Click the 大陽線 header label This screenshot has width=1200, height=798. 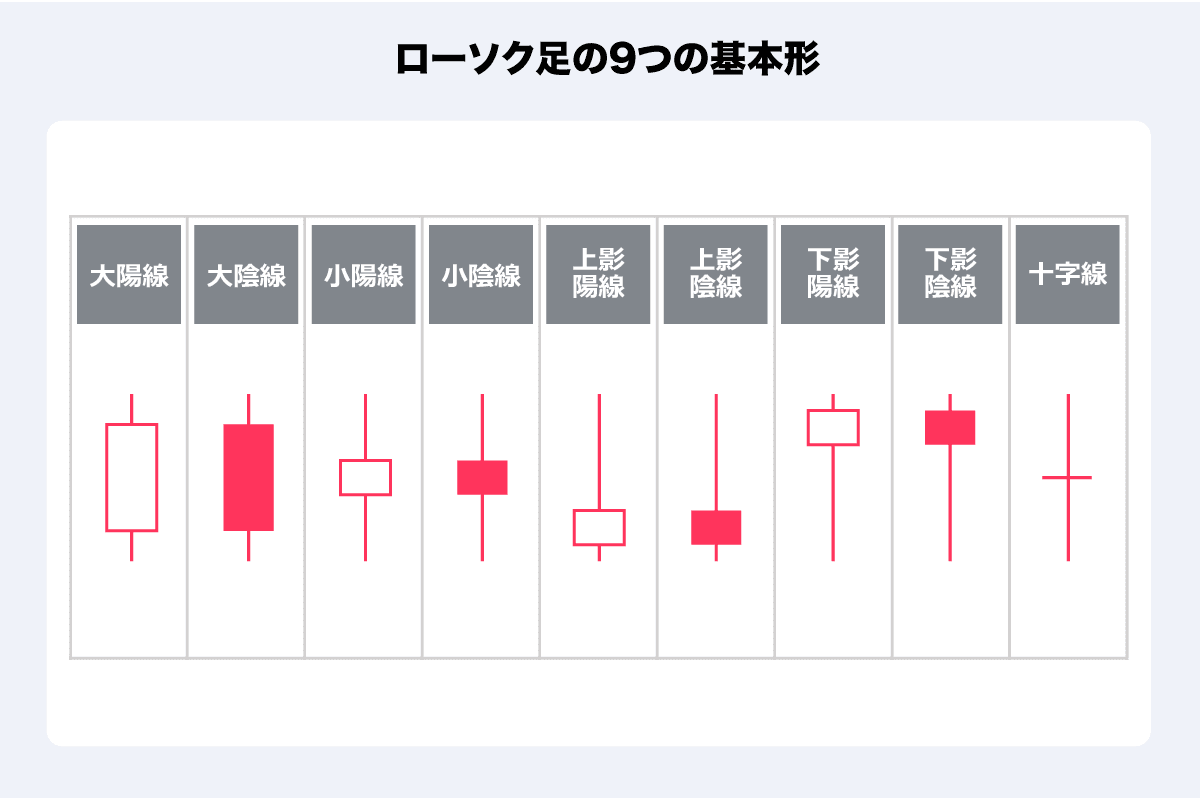[129, 275]
